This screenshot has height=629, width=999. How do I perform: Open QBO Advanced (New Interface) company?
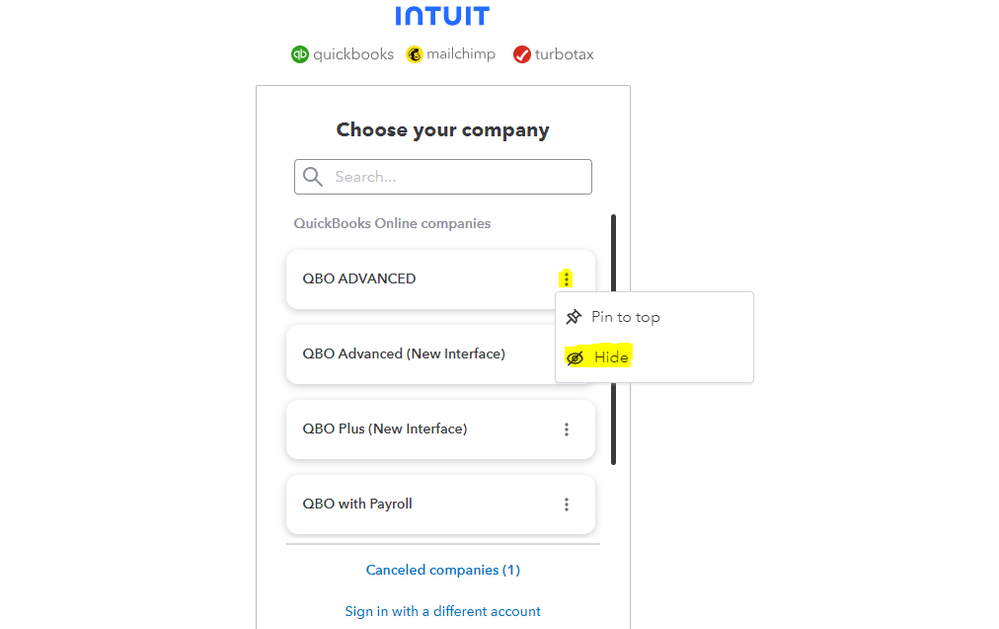tap(404, 354)
